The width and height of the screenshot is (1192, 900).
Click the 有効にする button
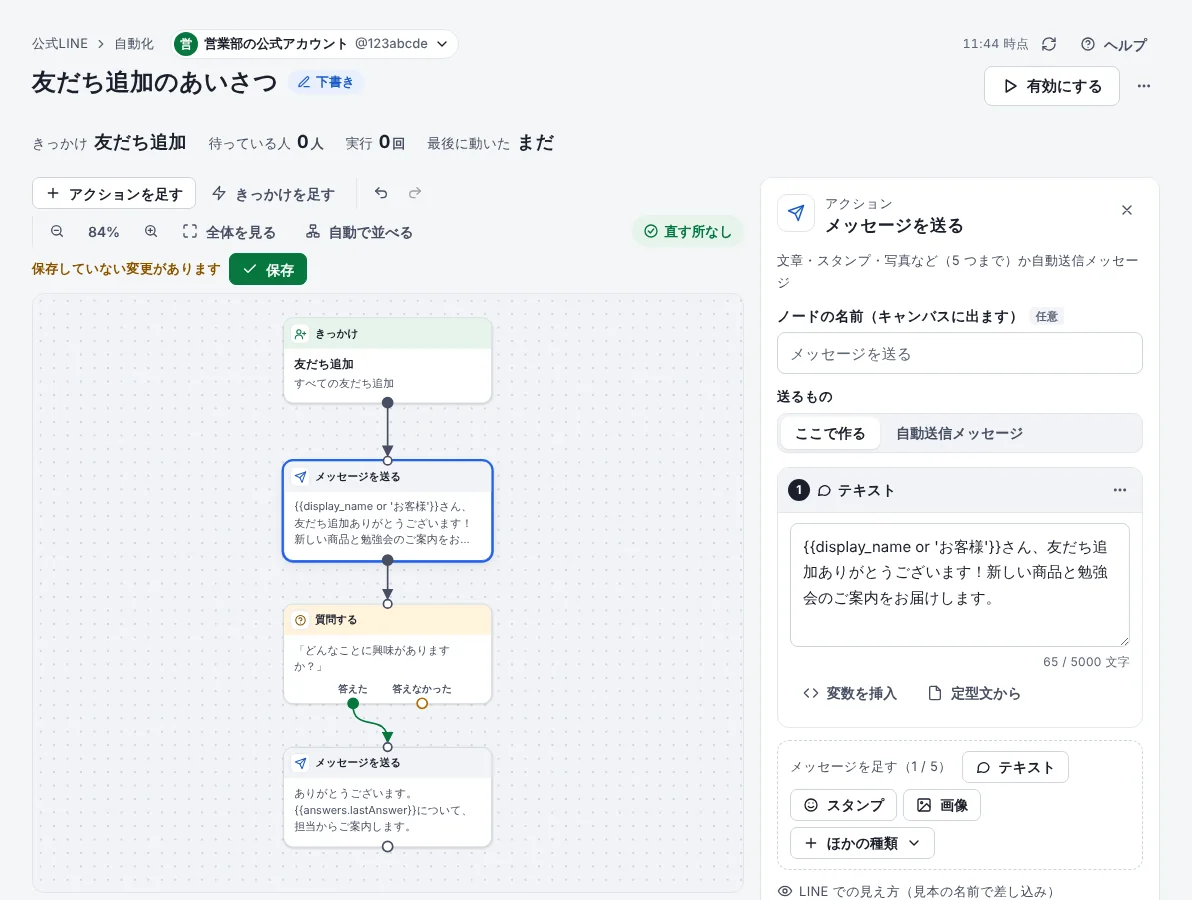[x=1051, y=86]
